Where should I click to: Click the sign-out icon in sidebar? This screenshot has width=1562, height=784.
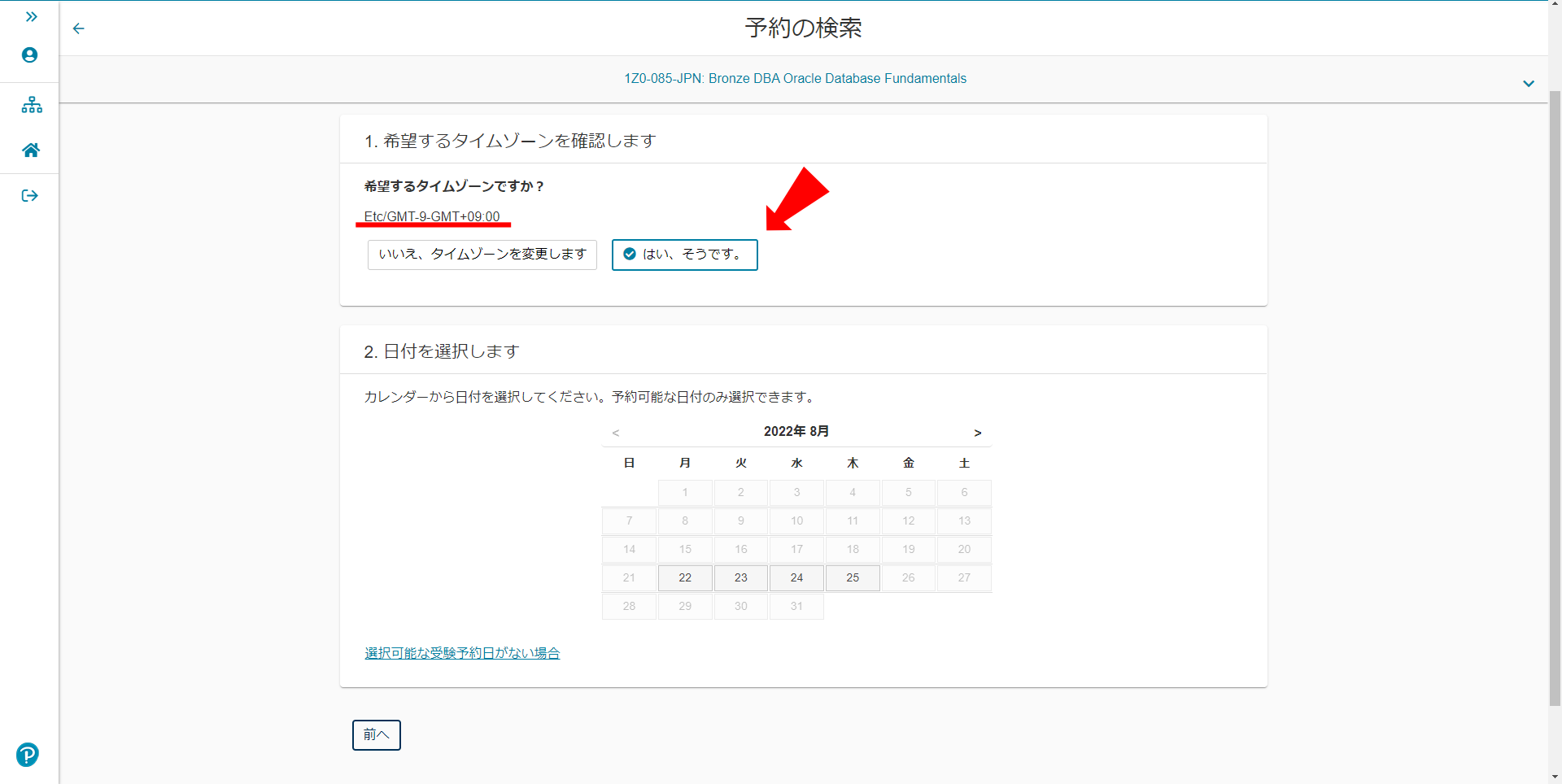pos(30,195)
